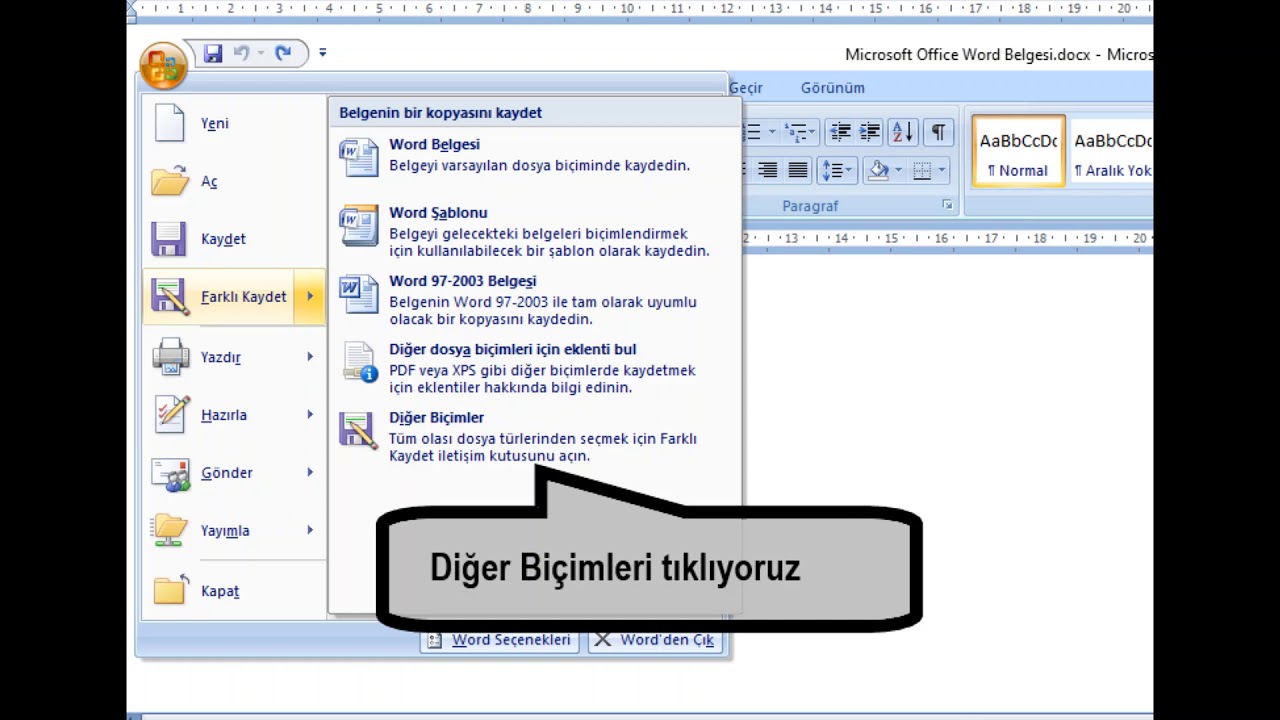
Task: Expand the Yayımla submenu arrow
Action: [x=310, y=531]
